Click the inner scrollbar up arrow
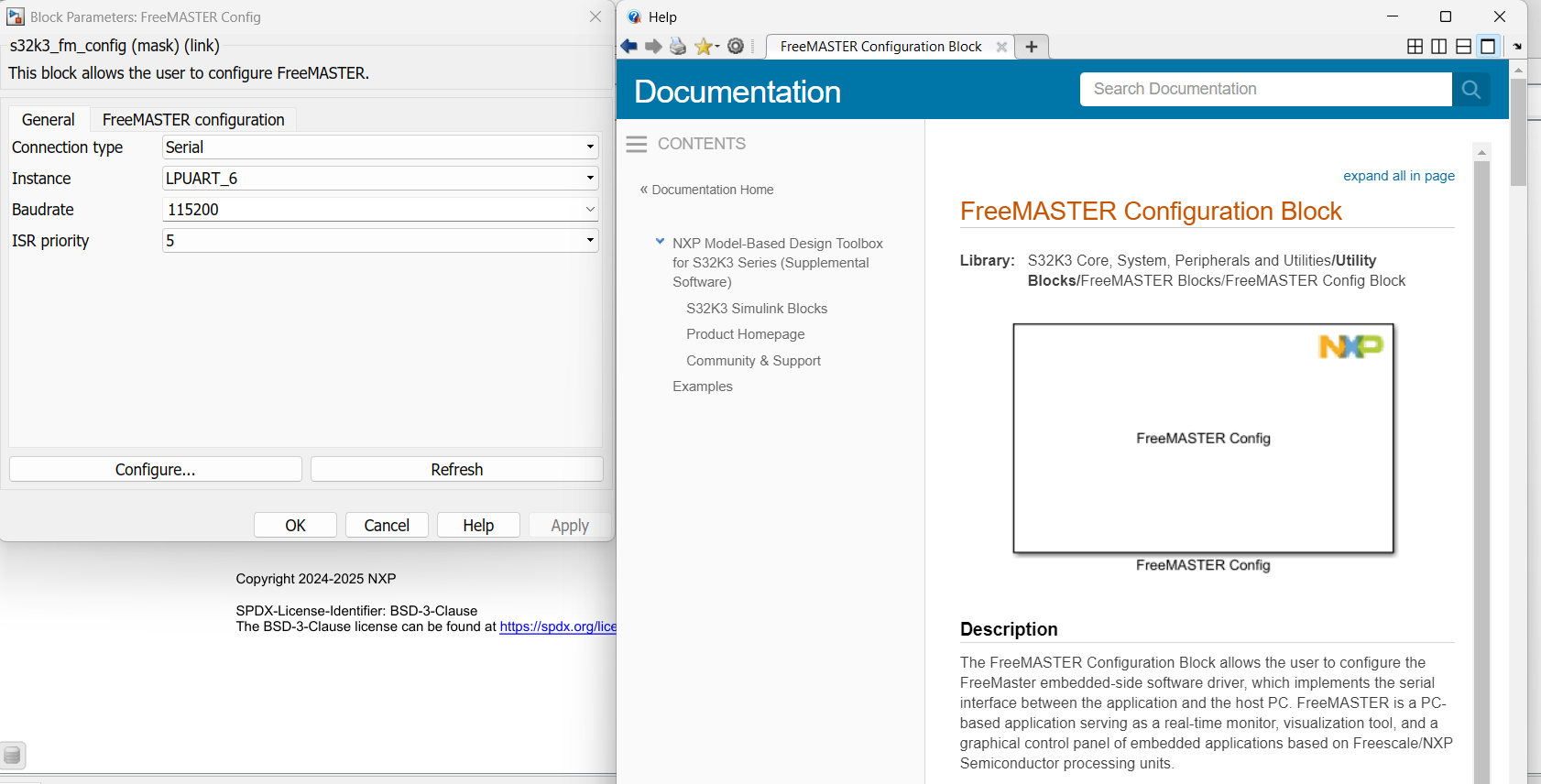1541x784 pixels. (1481, 151)
